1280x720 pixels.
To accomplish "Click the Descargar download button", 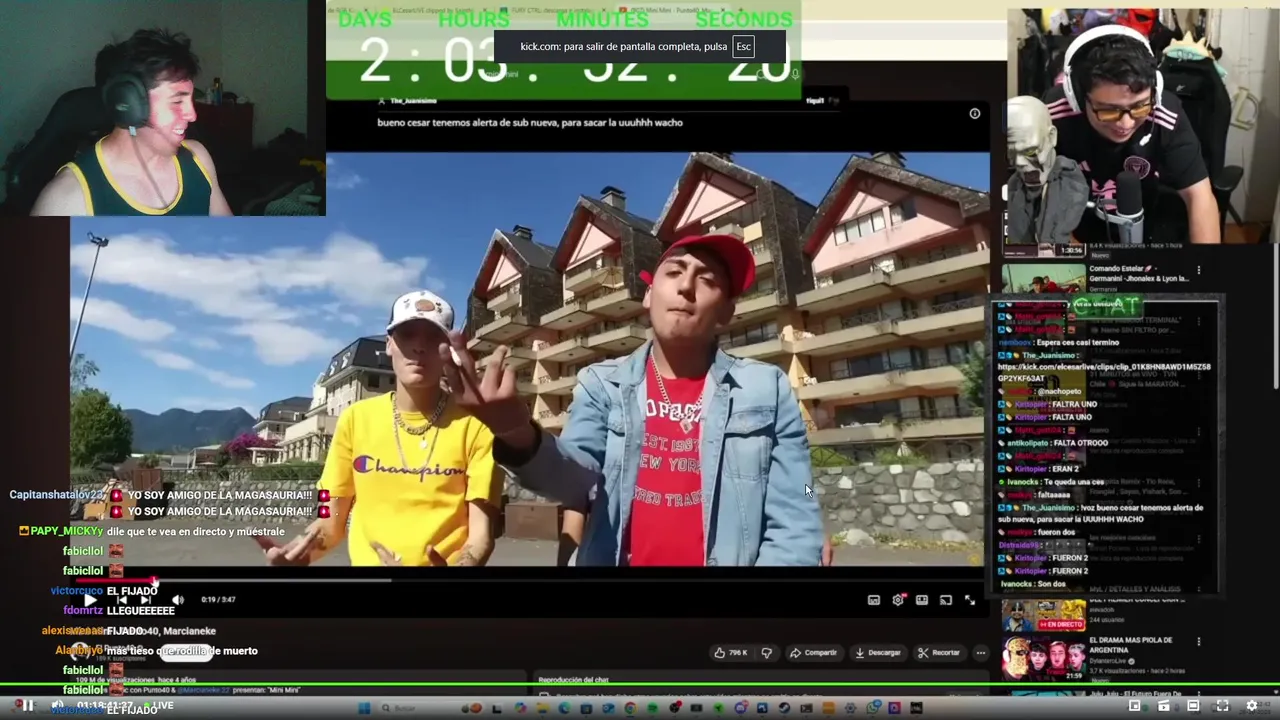I will [x=877, y=653].
